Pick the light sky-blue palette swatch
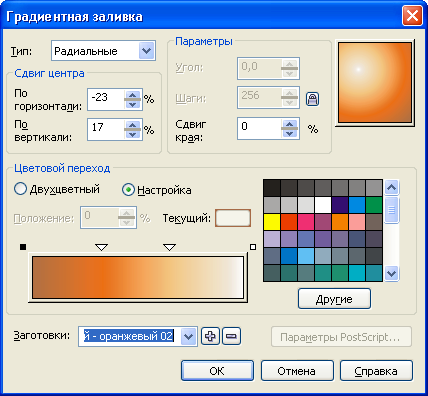The image size is (428, 396). tap(306, 256)
